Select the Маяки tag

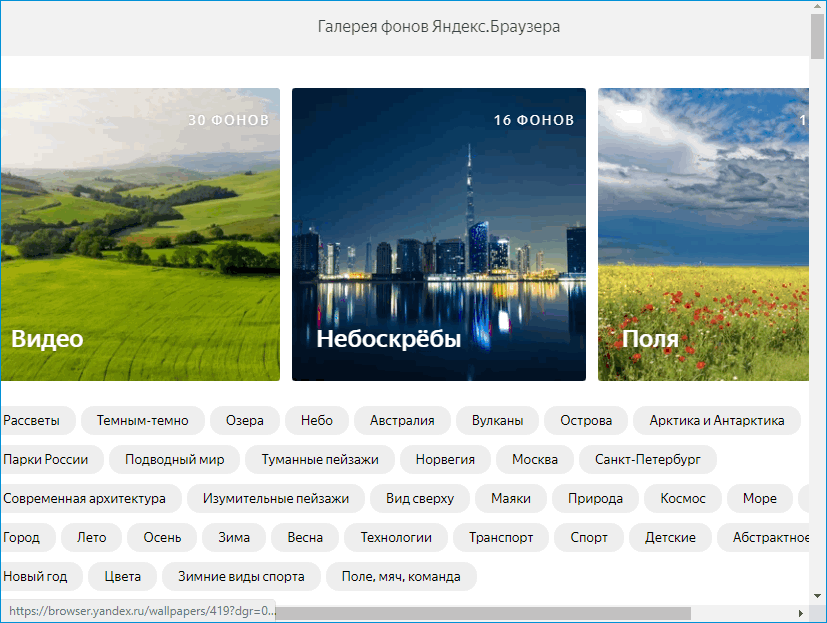[510, 498]
